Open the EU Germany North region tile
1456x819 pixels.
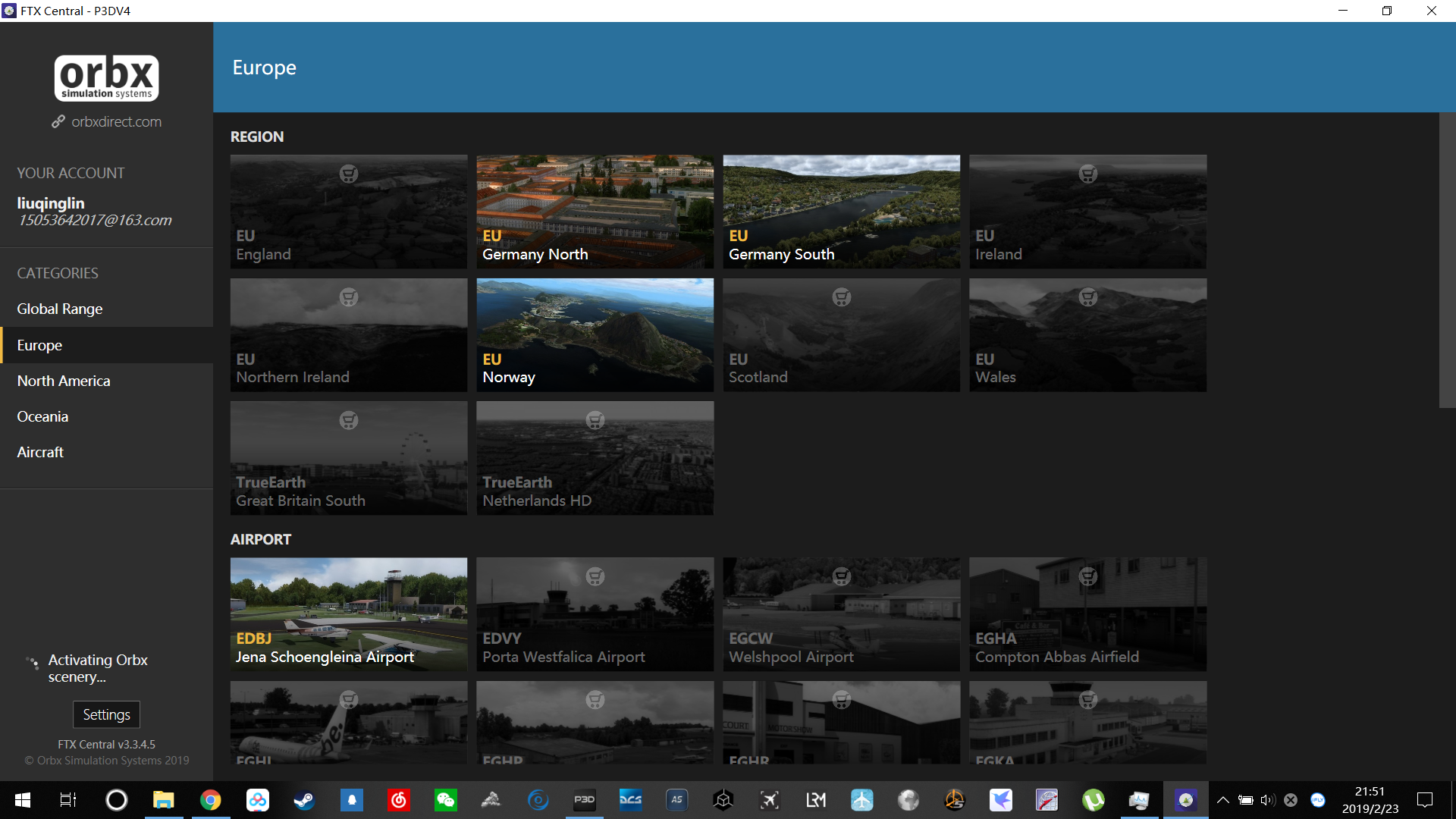tap(595, 212)
